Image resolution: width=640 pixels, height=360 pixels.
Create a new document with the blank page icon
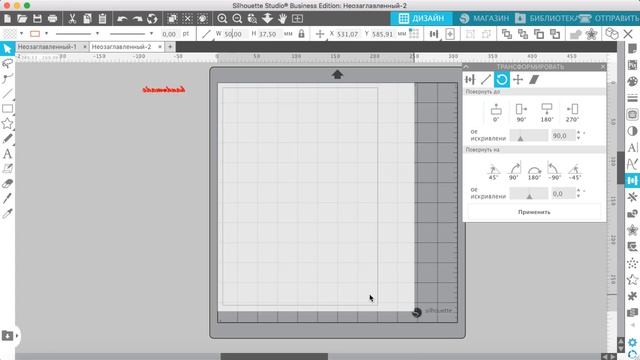coord(7,18)
